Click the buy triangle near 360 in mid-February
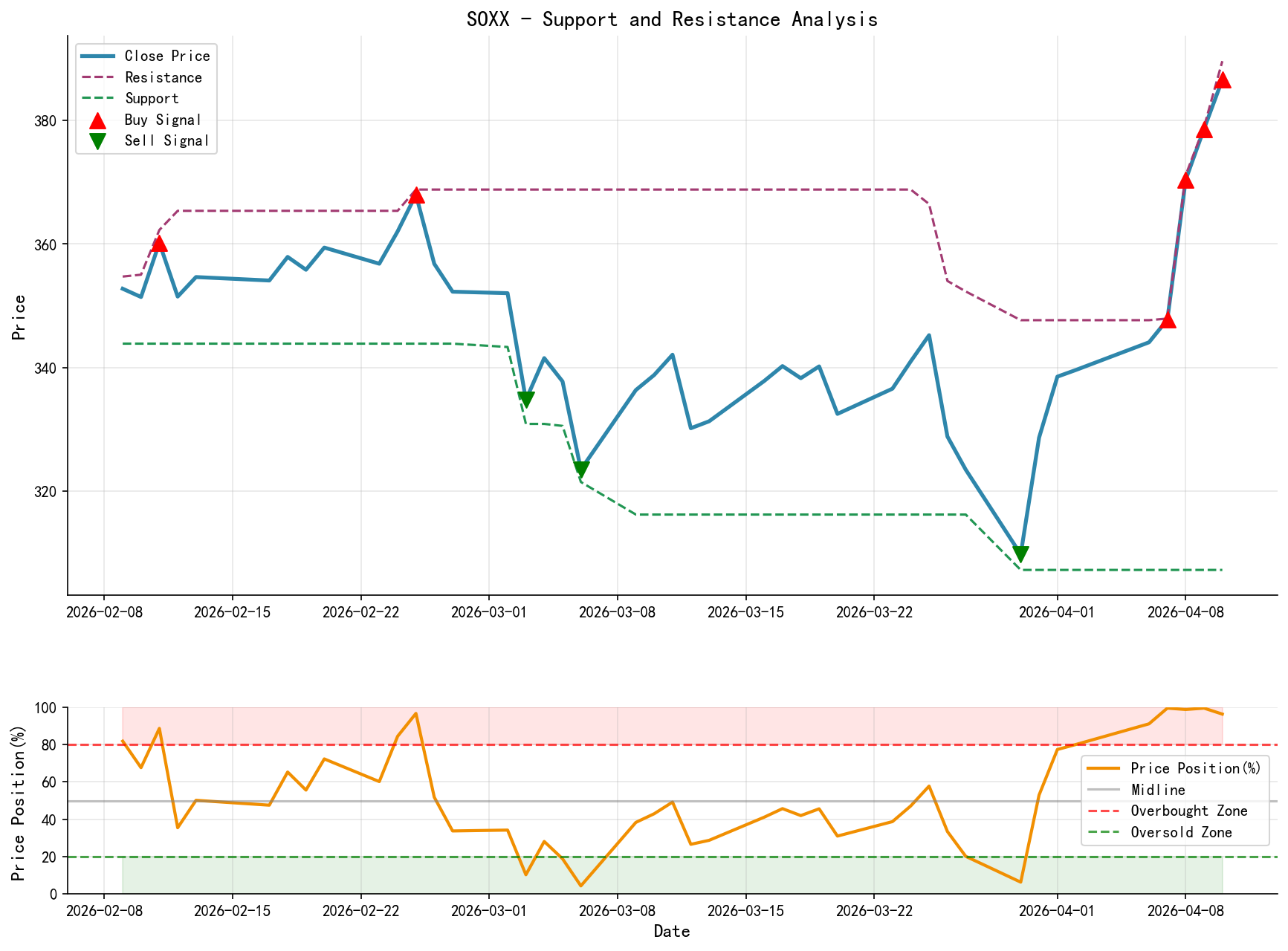Image resolution: width=1288 pixels, height=951 pixels. tap(159, 243)
